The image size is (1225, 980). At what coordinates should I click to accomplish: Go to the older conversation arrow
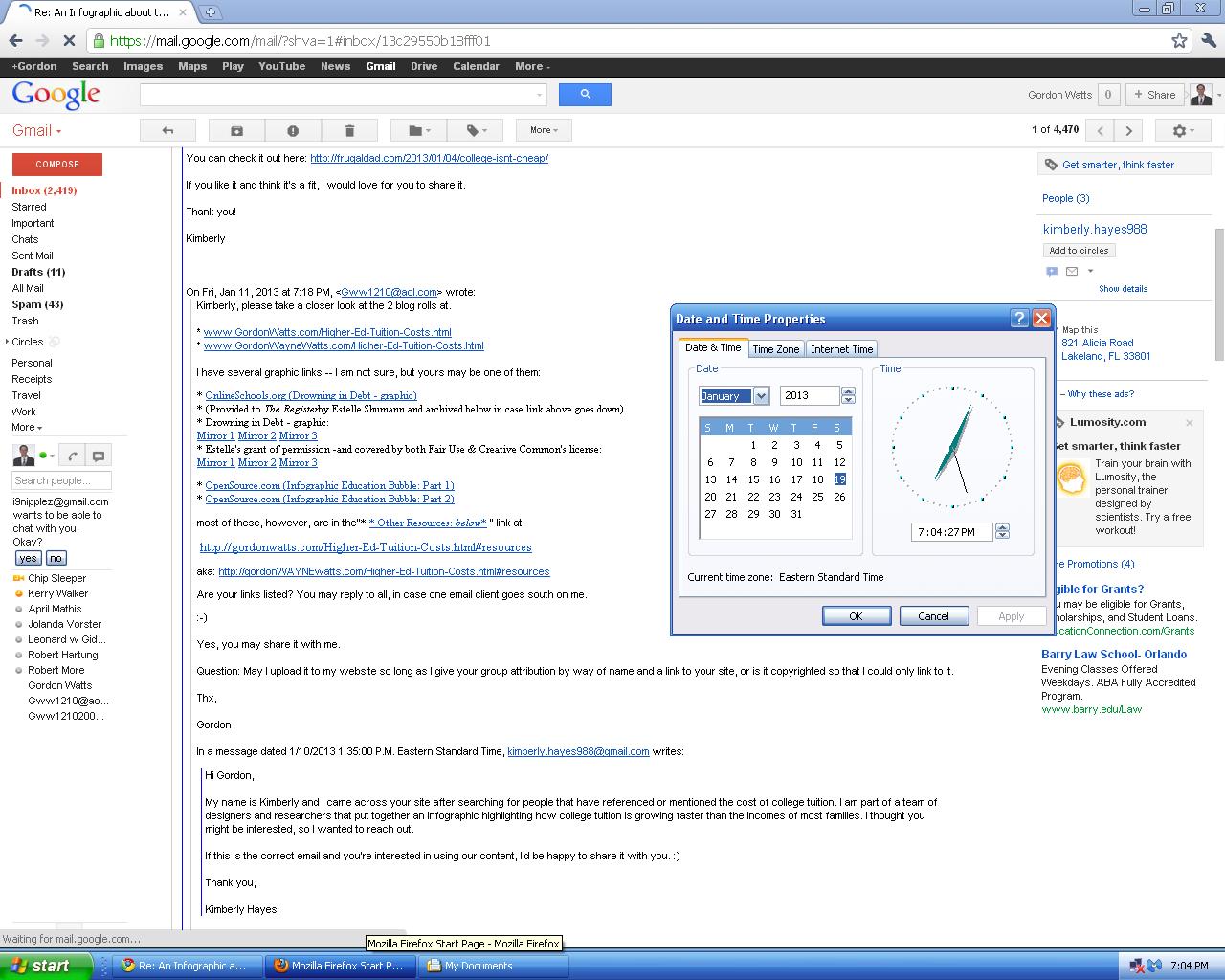1129,131
